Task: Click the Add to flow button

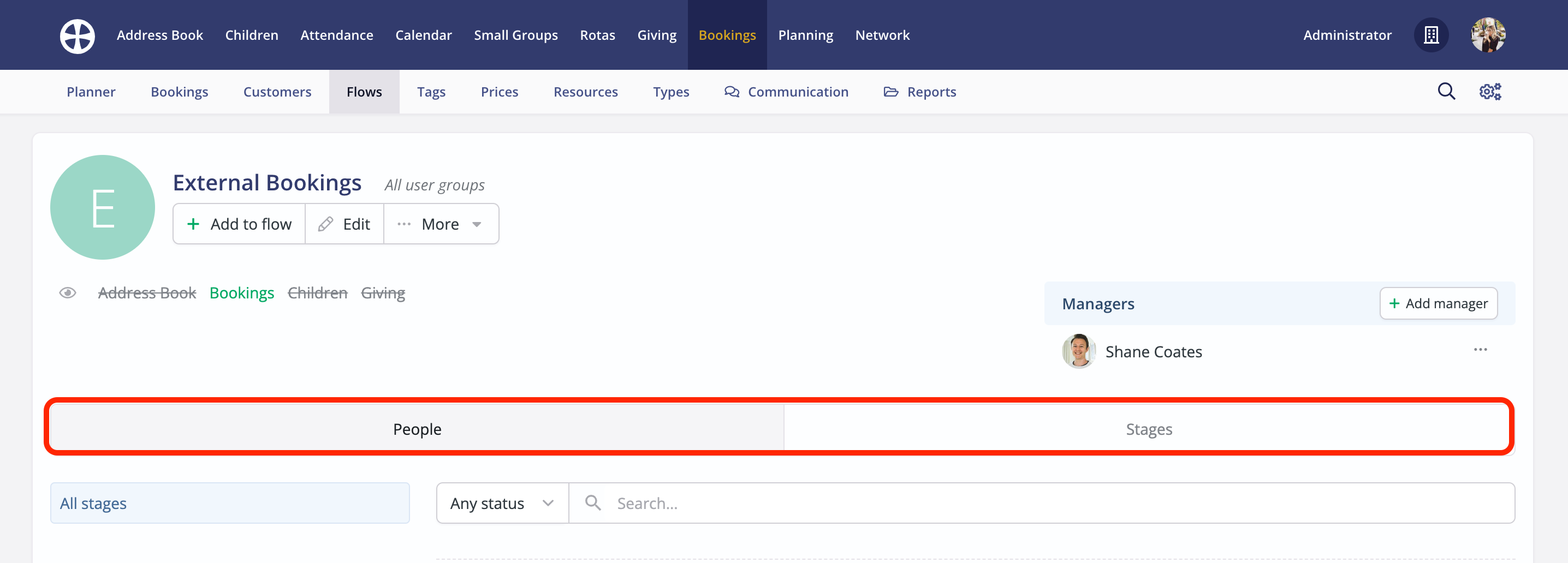Action: click(x=239, y=224)
